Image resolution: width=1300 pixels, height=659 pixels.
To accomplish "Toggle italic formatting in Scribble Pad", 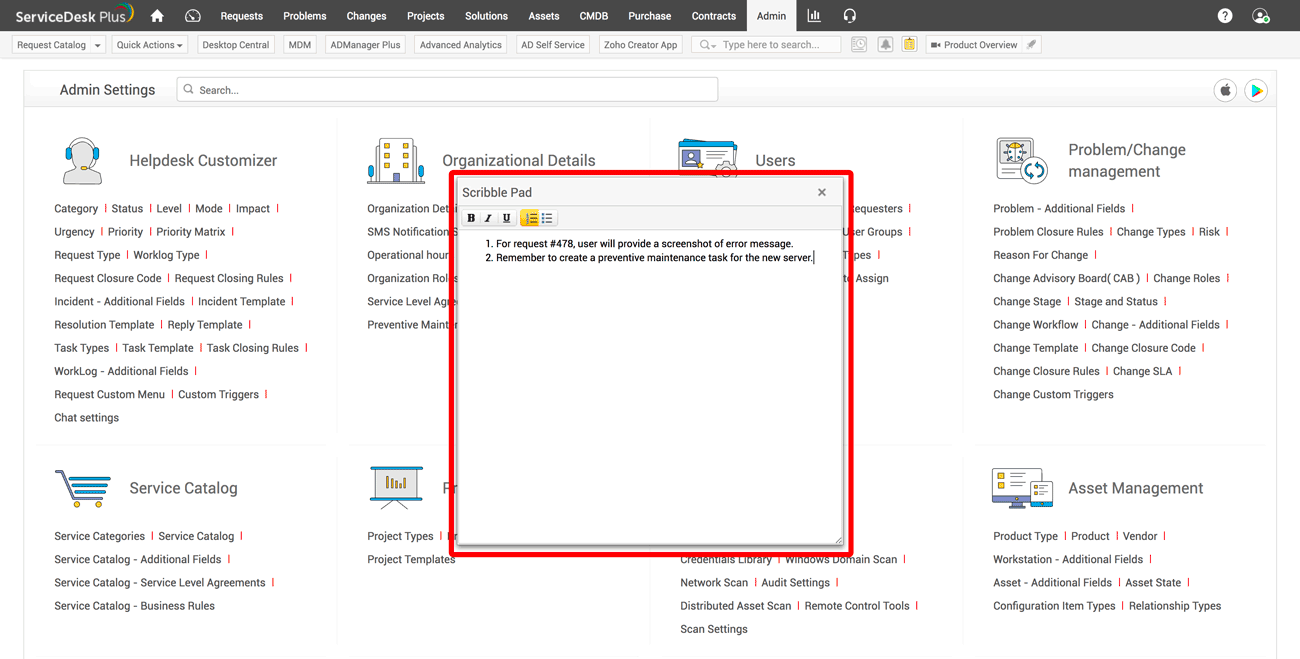I will (488, 218).
